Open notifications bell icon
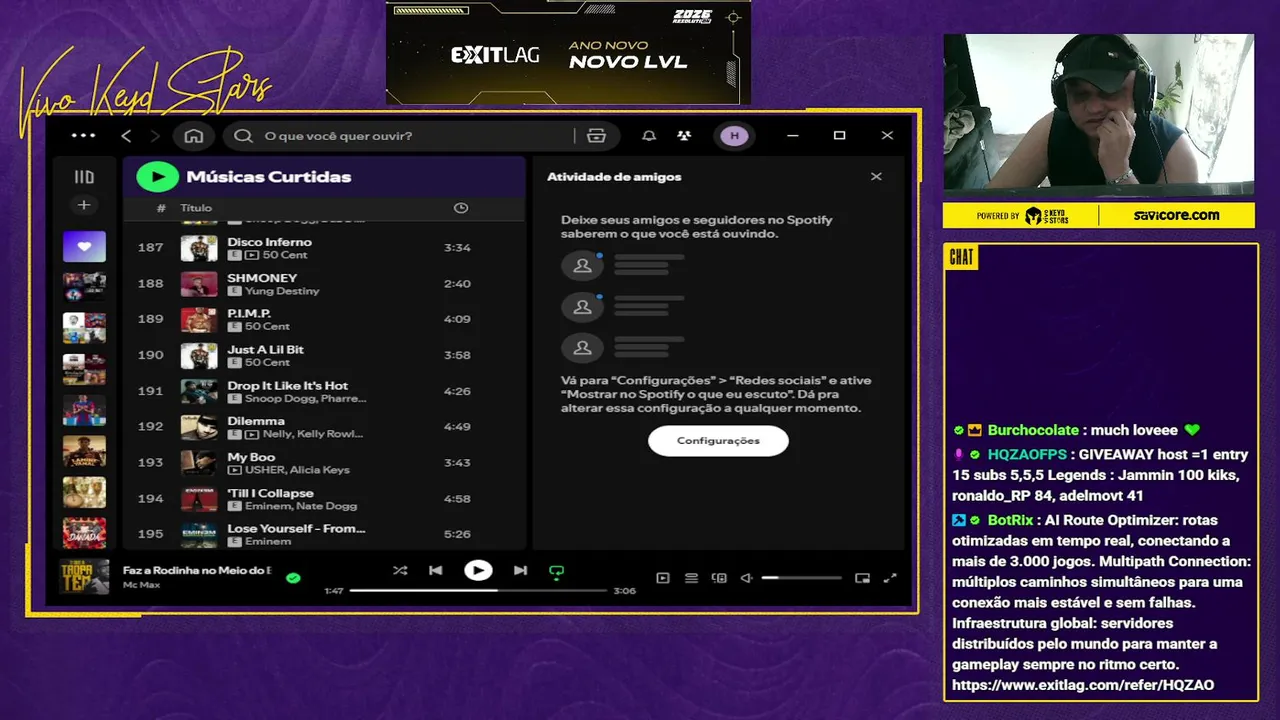The image size is (1280, 720). (649, 136)
